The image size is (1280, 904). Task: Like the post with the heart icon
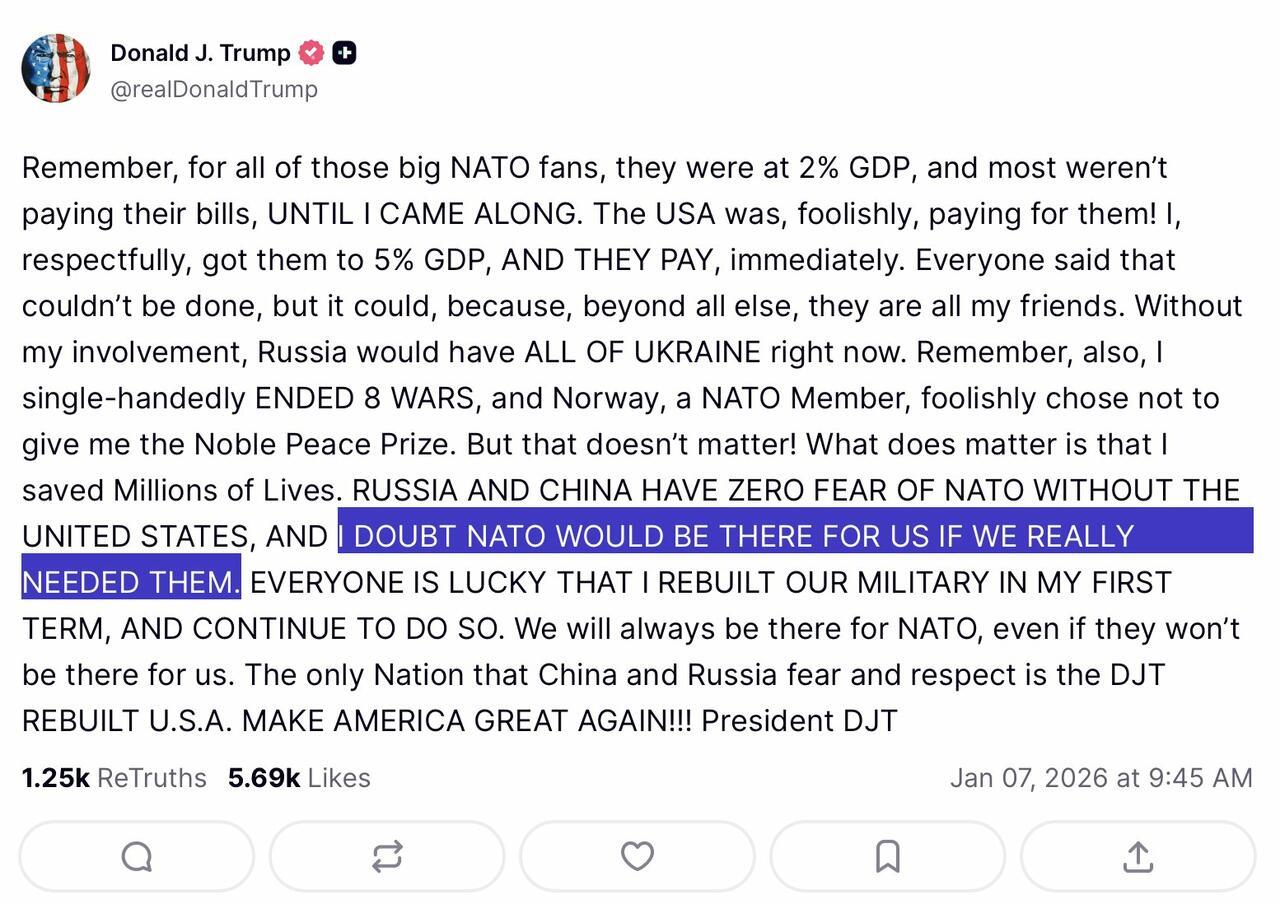click(x=637, y=856)
